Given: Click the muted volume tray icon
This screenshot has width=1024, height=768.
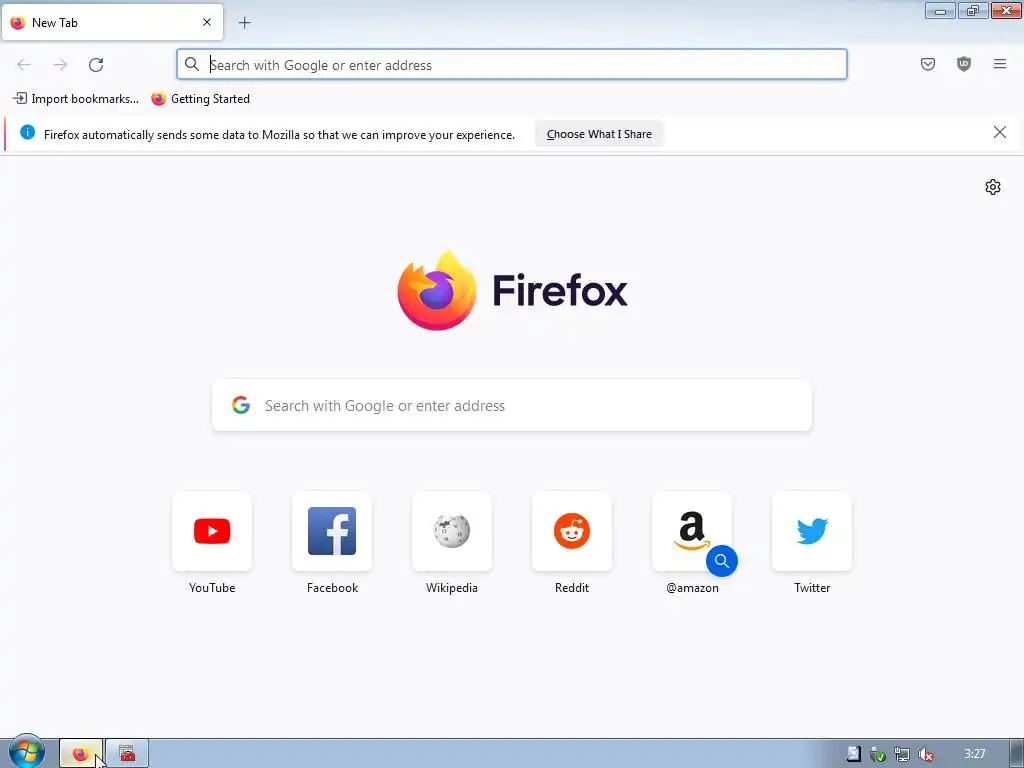Looking at the screenshot, I should pyautogui.click(x=925, y=754).
